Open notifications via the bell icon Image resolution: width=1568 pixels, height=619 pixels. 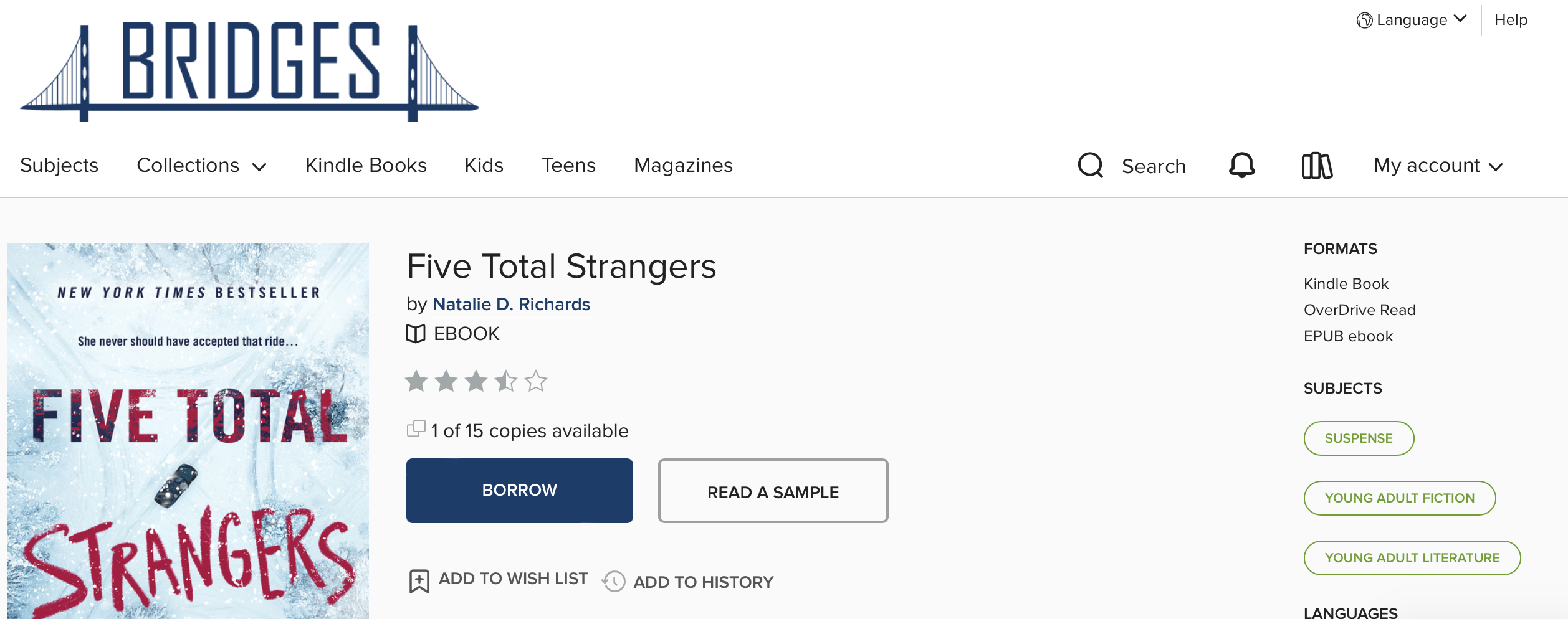point(1241,166)
